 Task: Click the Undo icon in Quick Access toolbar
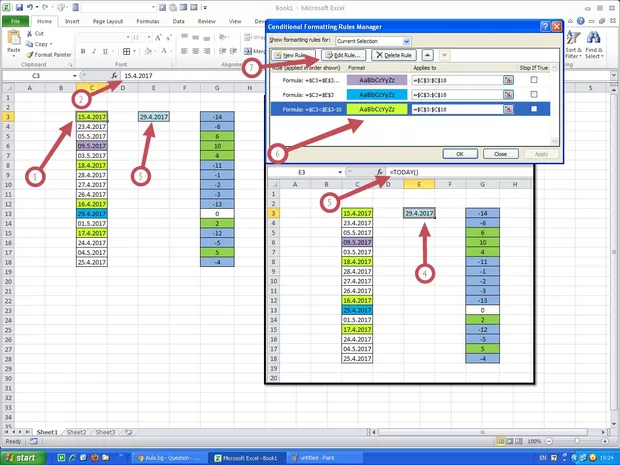[x=29, y=7]
